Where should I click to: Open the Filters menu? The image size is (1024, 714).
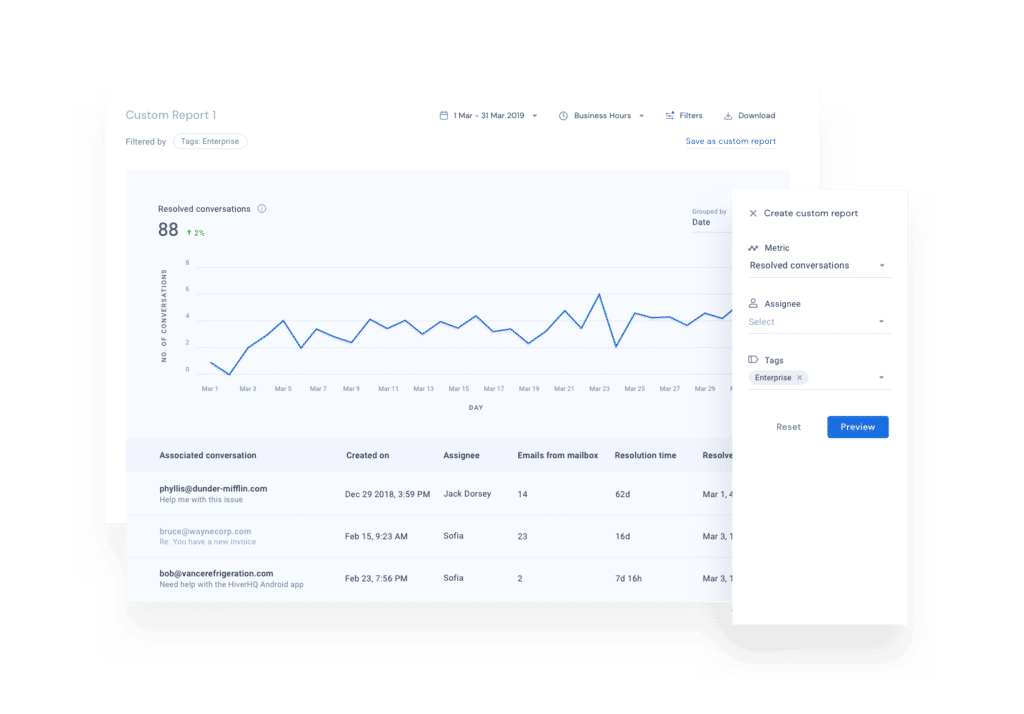[684, 116]
